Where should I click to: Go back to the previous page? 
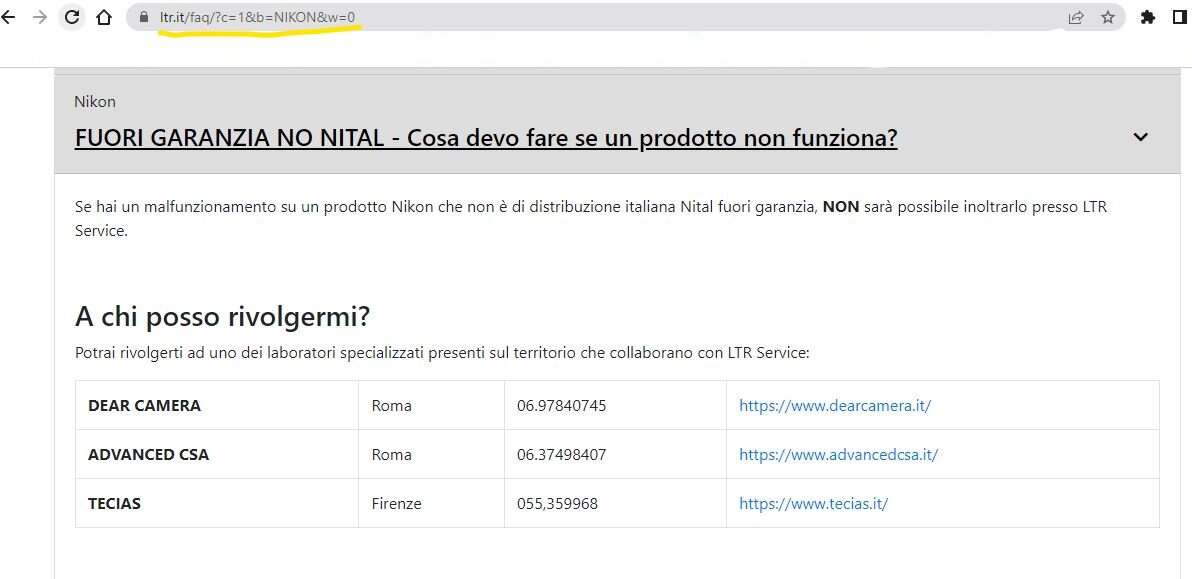pyautogui.click(x=8, y=17)
